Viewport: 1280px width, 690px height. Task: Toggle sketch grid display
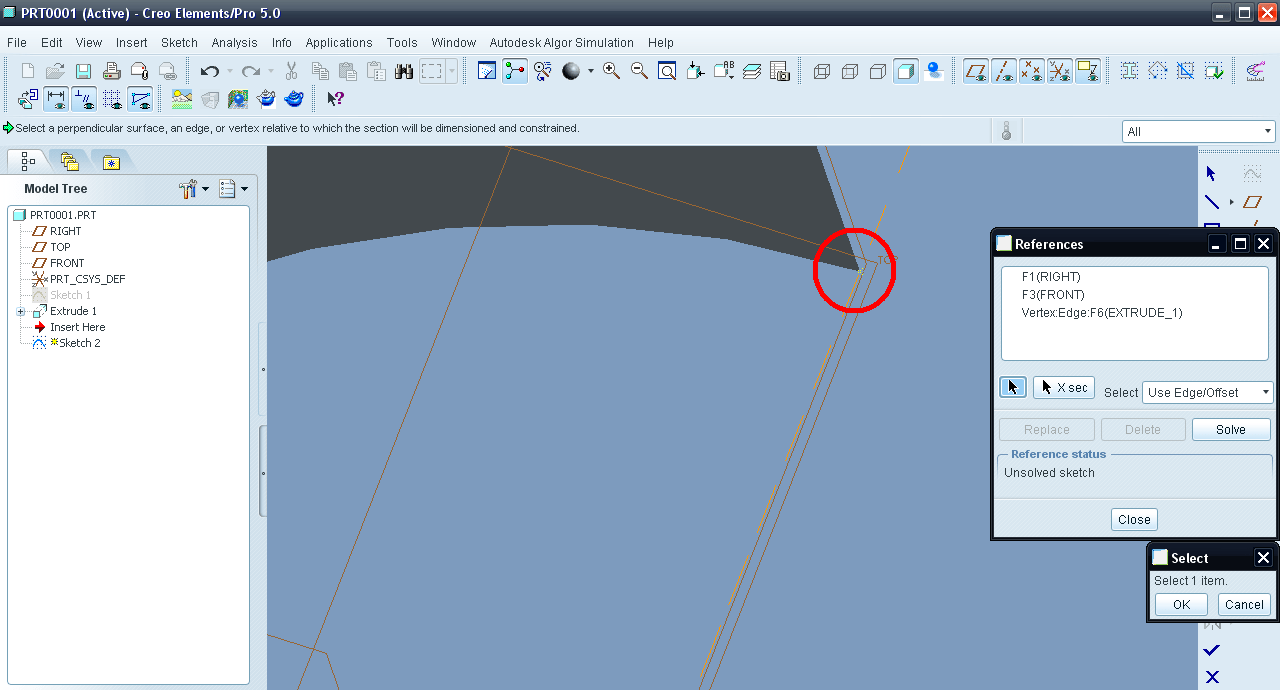pos(112,99)
